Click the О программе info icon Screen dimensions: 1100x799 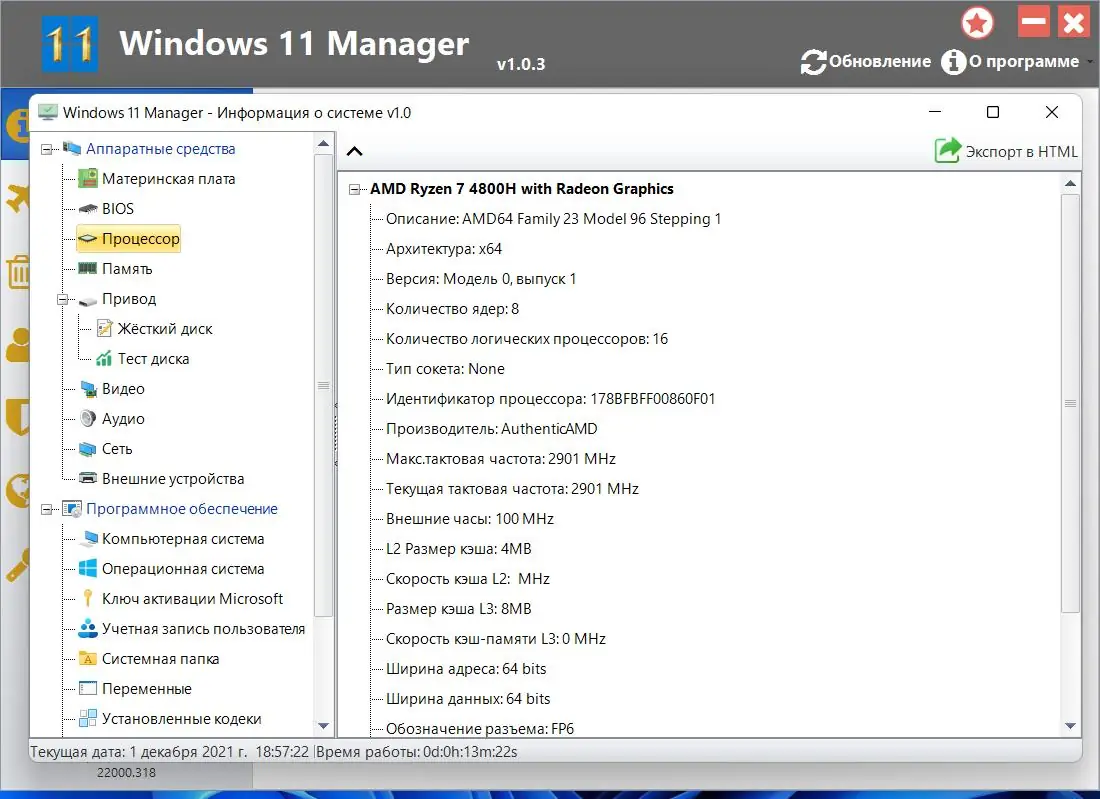[953, 62]
